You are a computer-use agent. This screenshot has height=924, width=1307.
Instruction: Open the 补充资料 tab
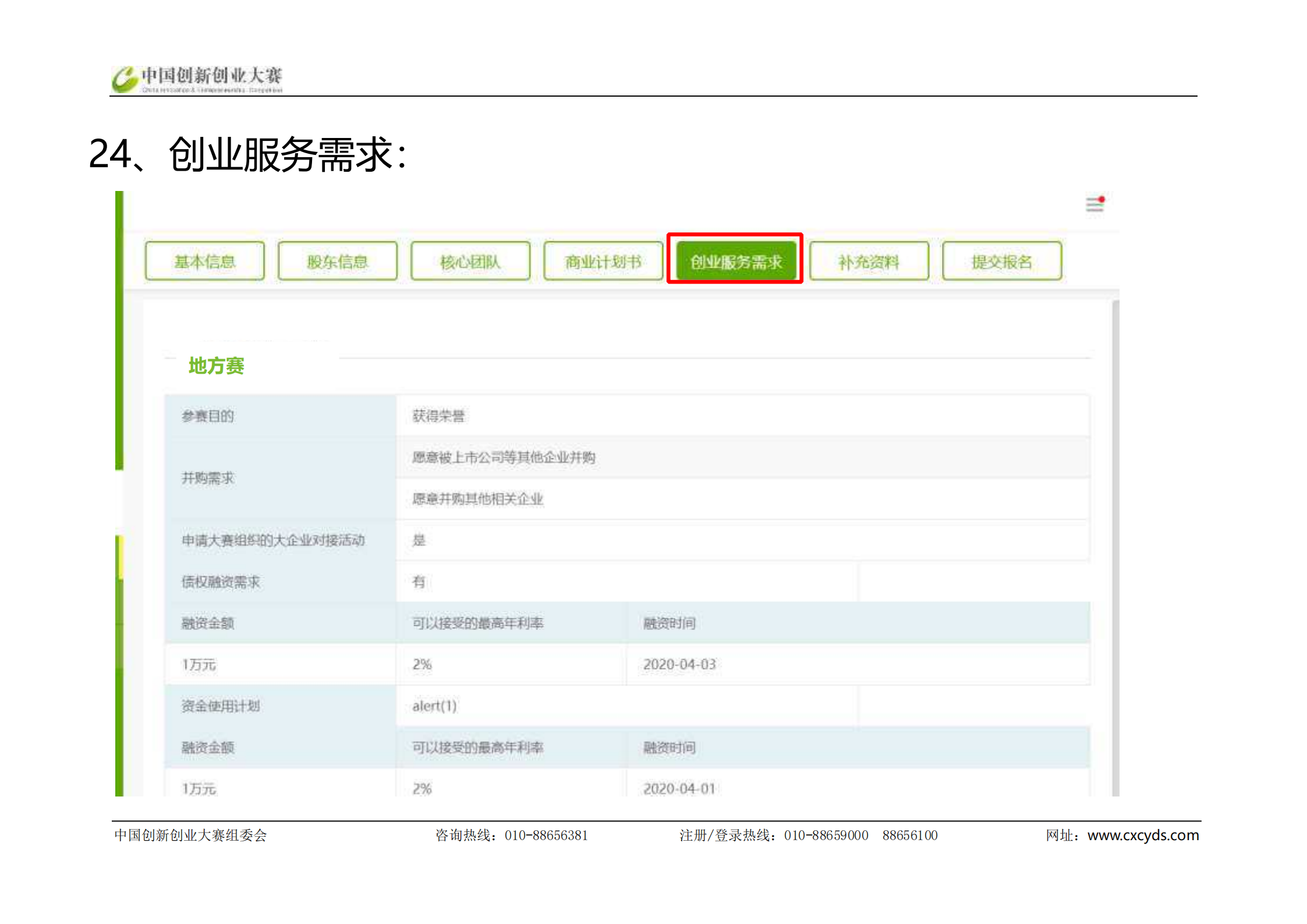869,261
